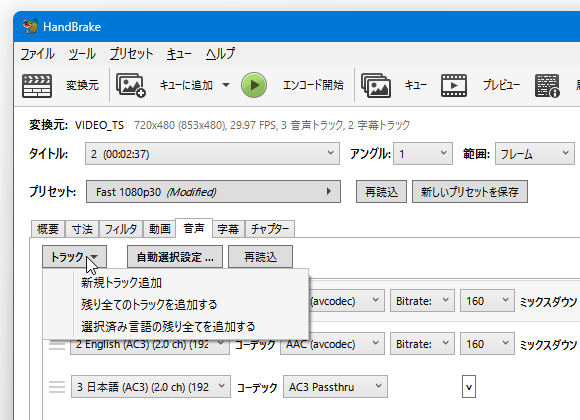Click the VIDEO_TS source name

(99, 125)
